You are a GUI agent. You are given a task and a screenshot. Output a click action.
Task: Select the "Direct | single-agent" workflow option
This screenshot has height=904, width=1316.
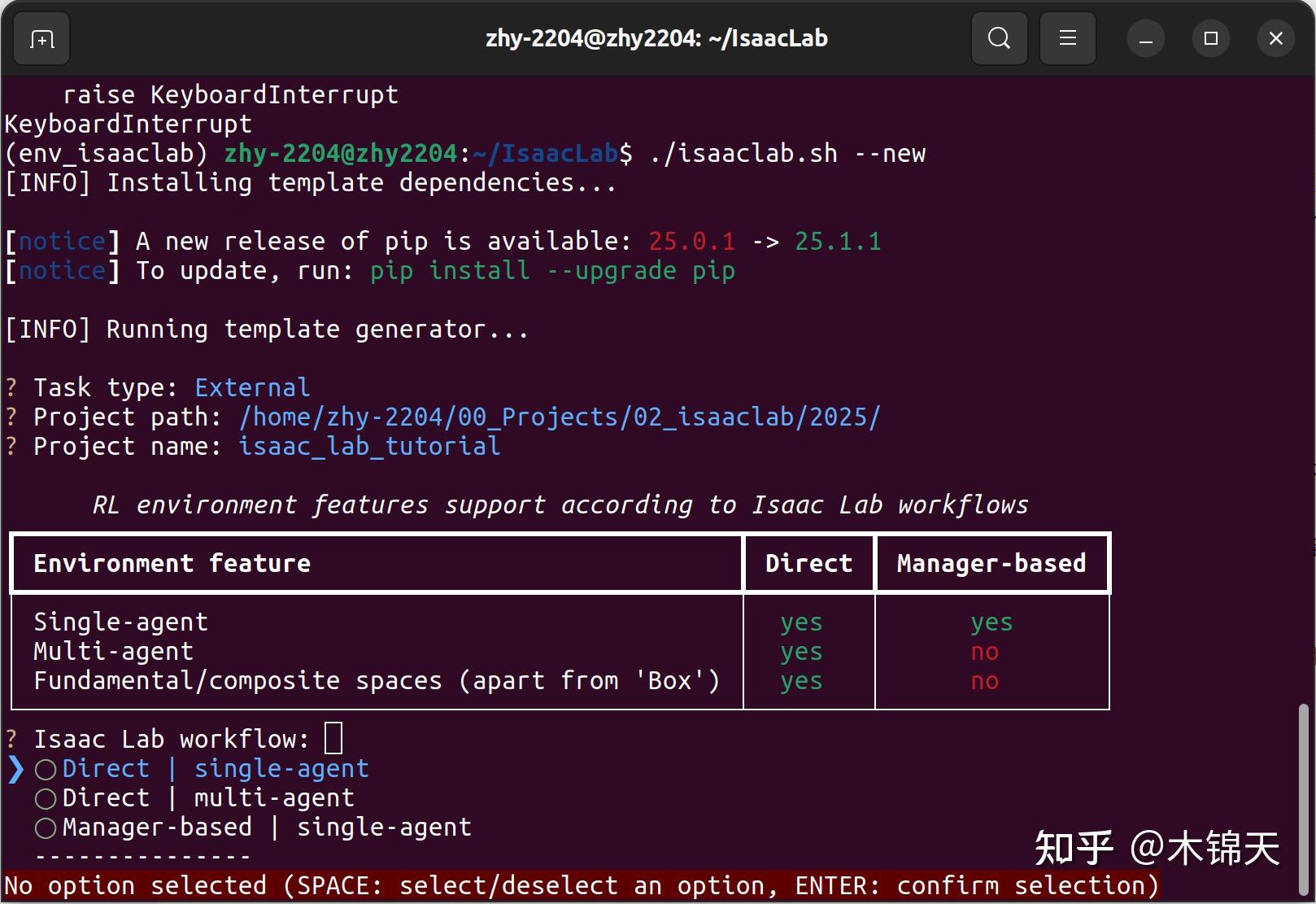click(x=216, y=767)
